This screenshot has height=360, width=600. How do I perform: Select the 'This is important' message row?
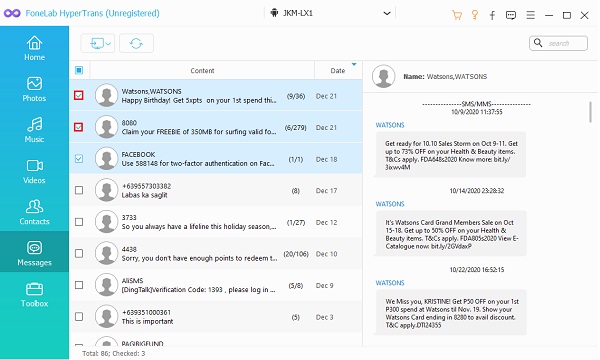[x=216, y=316]
